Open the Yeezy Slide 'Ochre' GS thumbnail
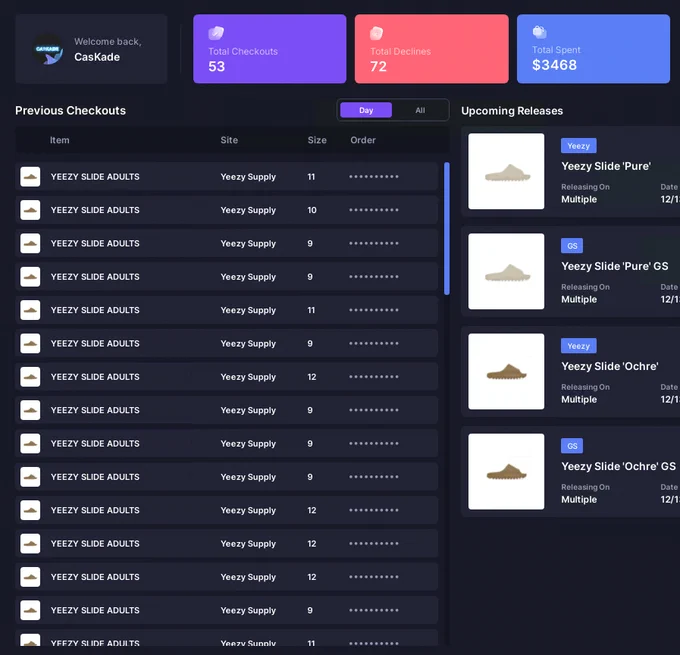This screenshot has height=655, width=680. (x=506, y=472)
